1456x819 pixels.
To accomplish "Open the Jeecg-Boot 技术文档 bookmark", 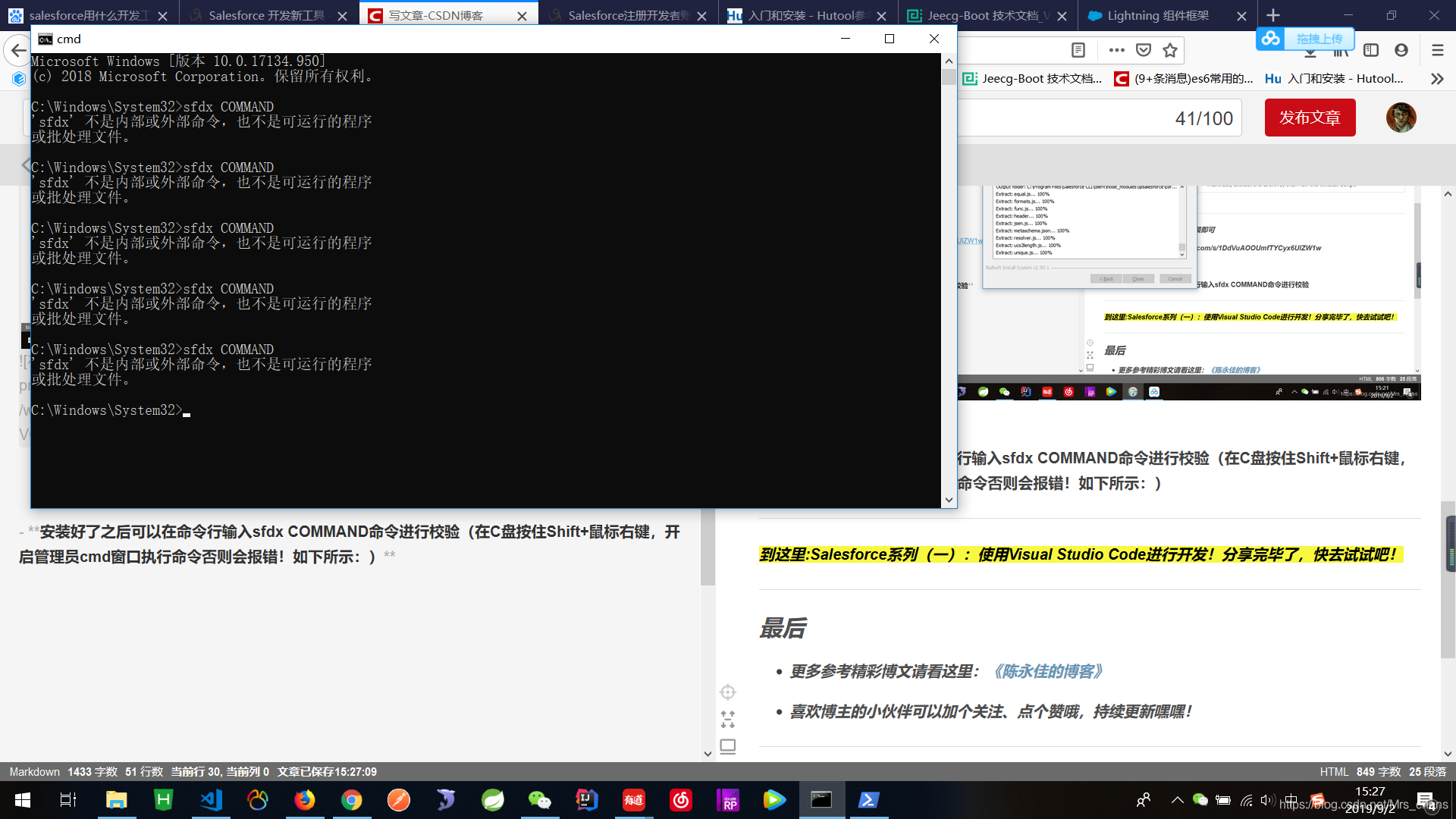I will (x=1034, y=79).
